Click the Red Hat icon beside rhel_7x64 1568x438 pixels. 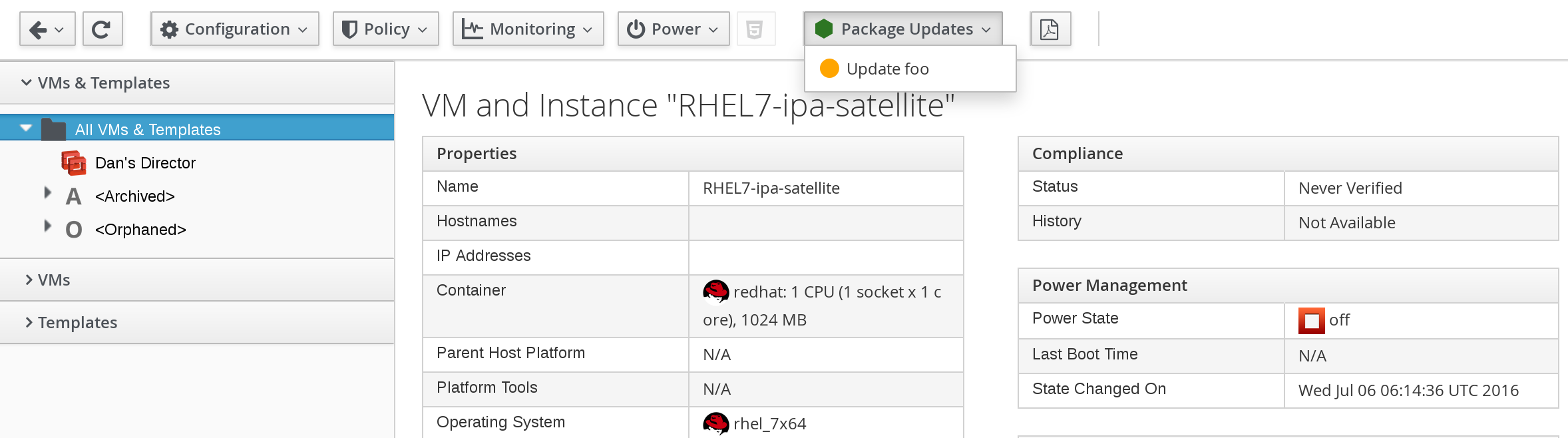716,423
